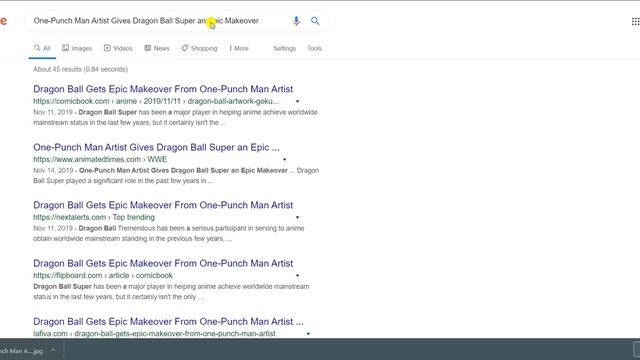The width and height of the screenshot is (640, 360).
Task: Expand dropdown arrow beside lafiva.com URL
Action: pos(308,334)
